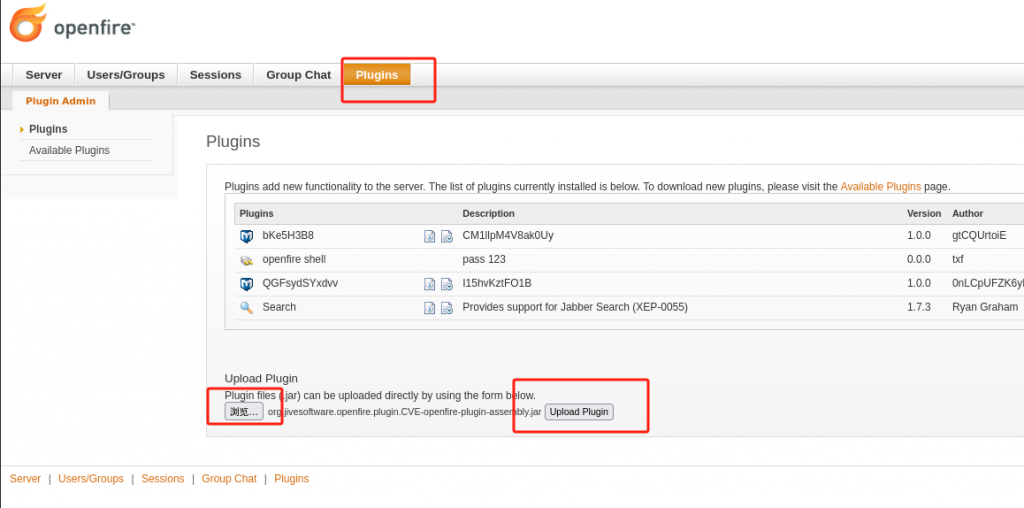The height and width of the screenshot is (508, 1024).
Task: Open Available Plugins in the sidebar
Action: point(69,150)
